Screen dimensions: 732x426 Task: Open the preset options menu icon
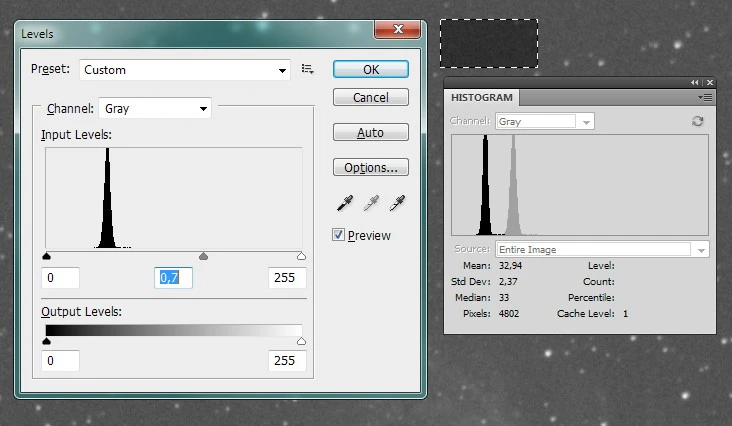(x=307, y=70)
